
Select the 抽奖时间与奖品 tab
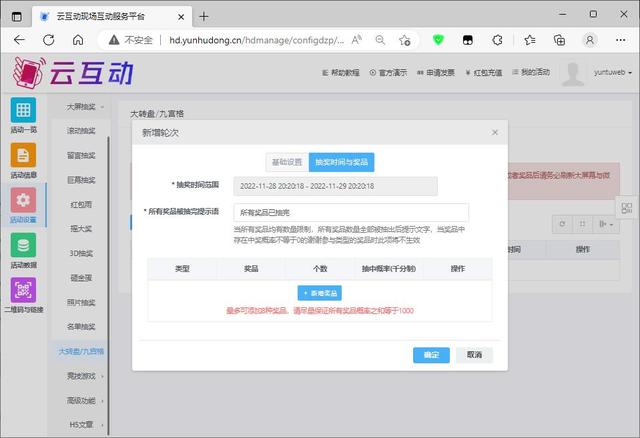click(341, 162)
